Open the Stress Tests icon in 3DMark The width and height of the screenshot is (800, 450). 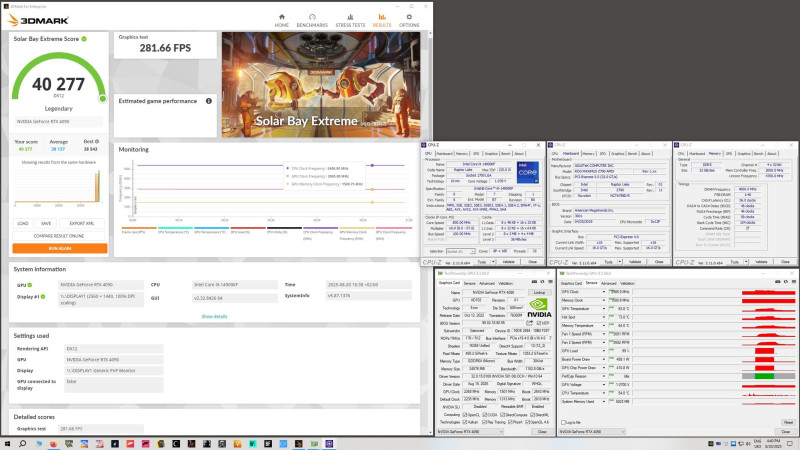click(x=350, y=17)
